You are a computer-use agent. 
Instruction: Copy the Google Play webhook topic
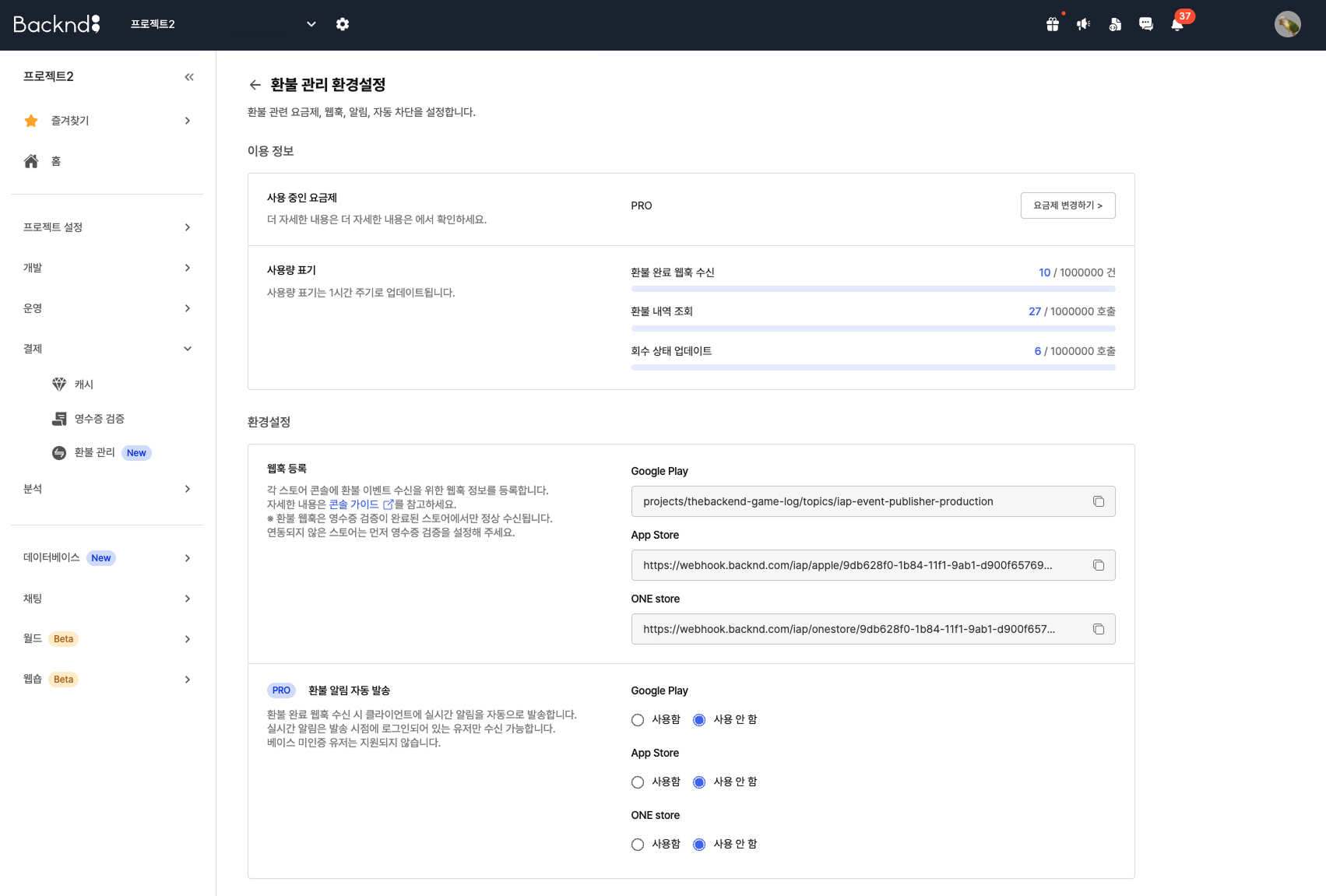tap(1099, 501)
